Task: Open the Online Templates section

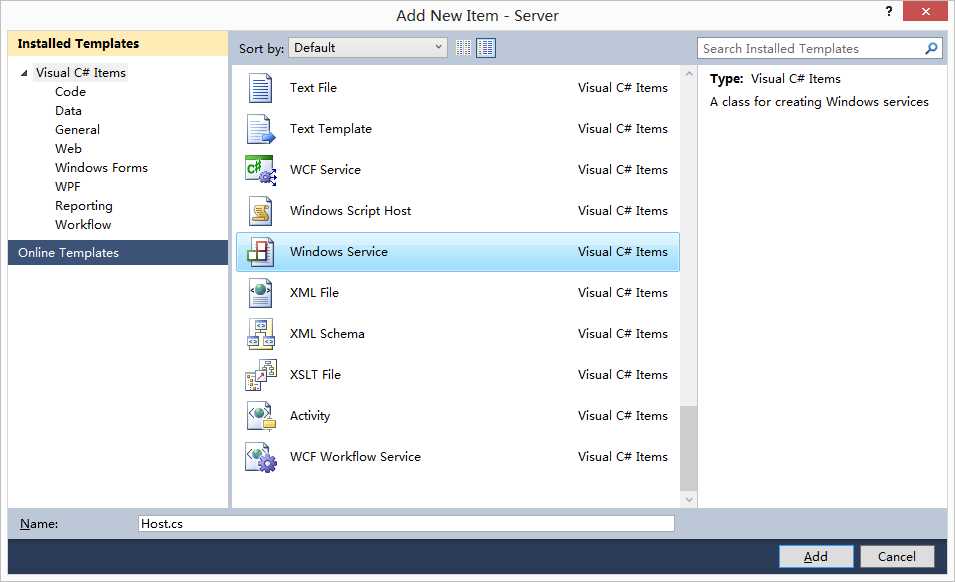Action: point(118,253)
